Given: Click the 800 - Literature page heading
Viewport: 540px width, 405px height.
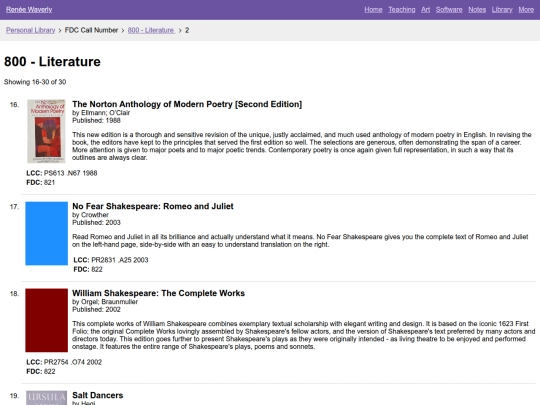Looking at the screenshot, I should (52, 62).
